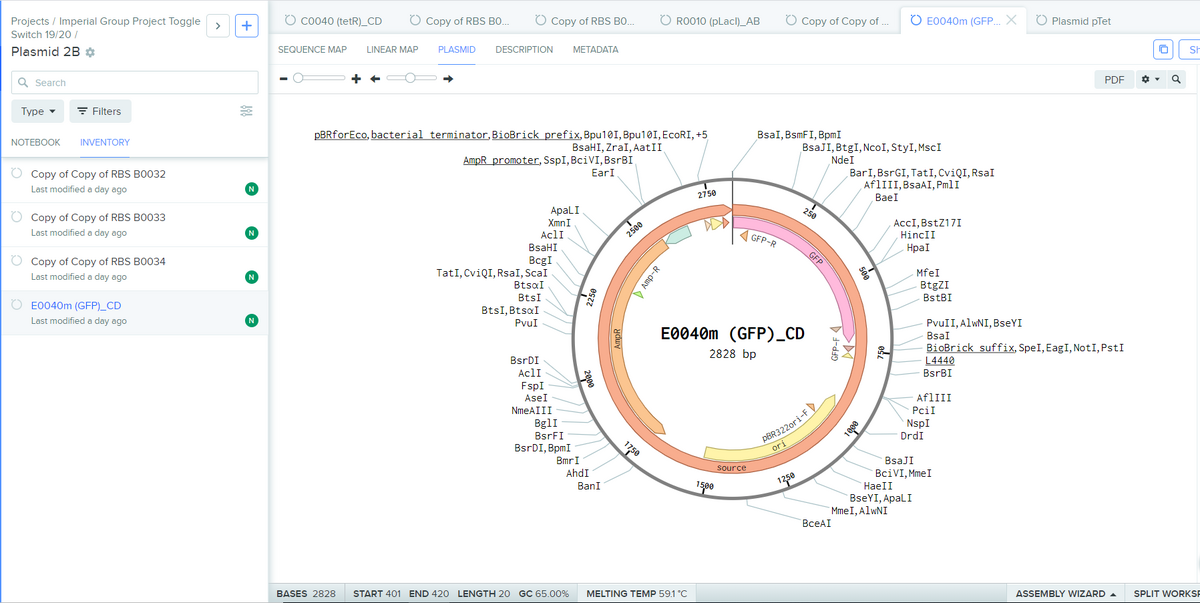Click the copy icon at top right
The image size is (1200, 603).
pos(1162,49)
